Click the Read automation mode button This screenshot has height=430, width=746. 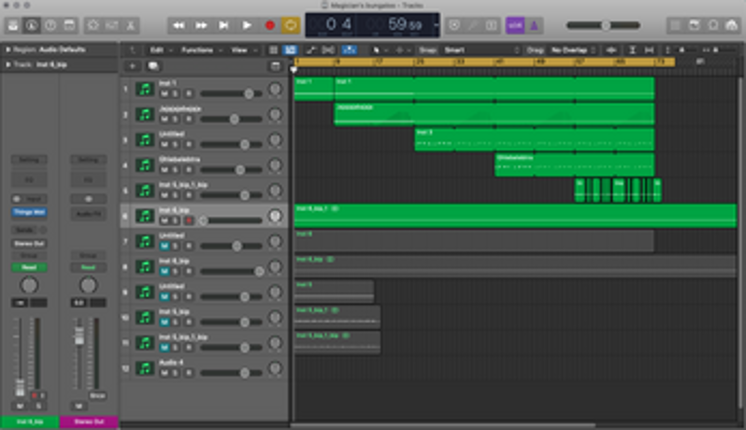coord(29,267)
